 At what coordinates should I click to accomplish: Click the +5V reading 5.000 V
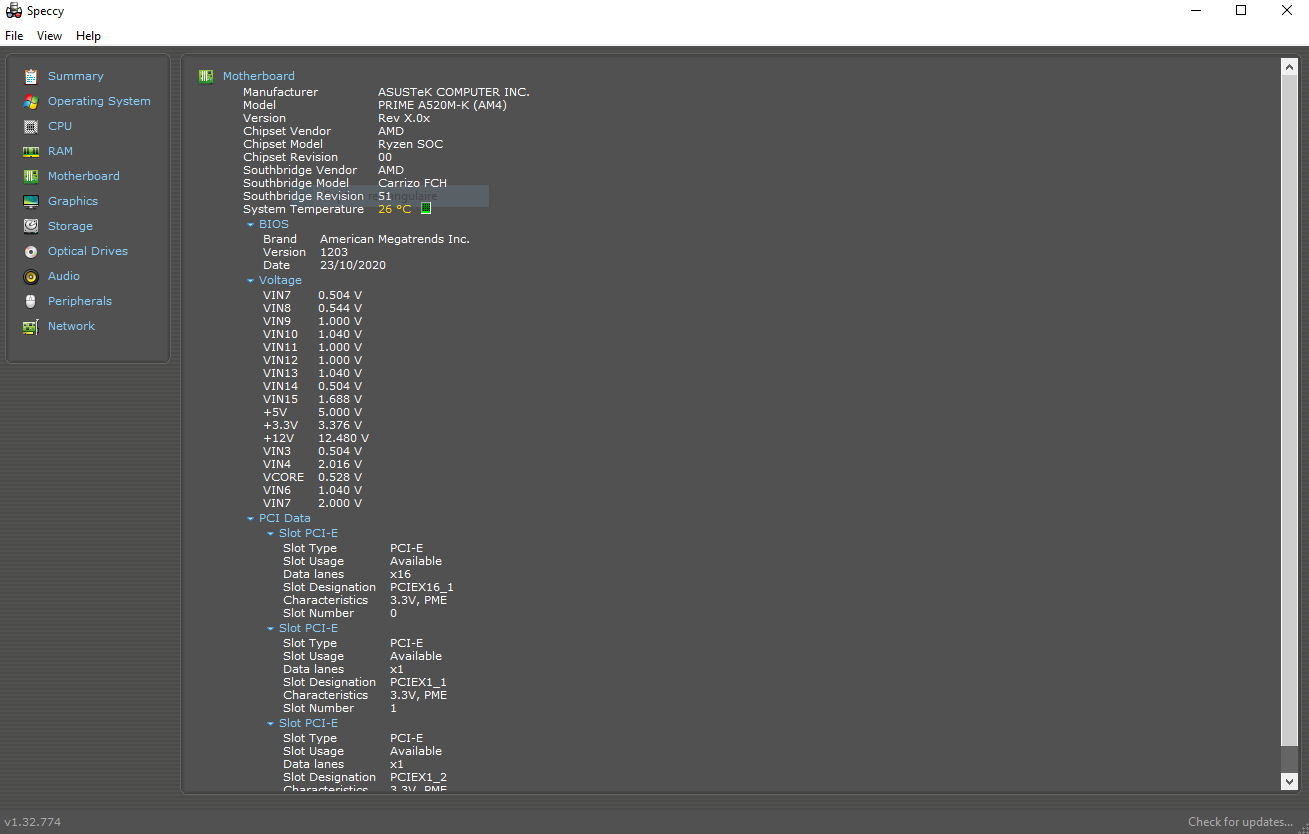[x=340, y=412]
